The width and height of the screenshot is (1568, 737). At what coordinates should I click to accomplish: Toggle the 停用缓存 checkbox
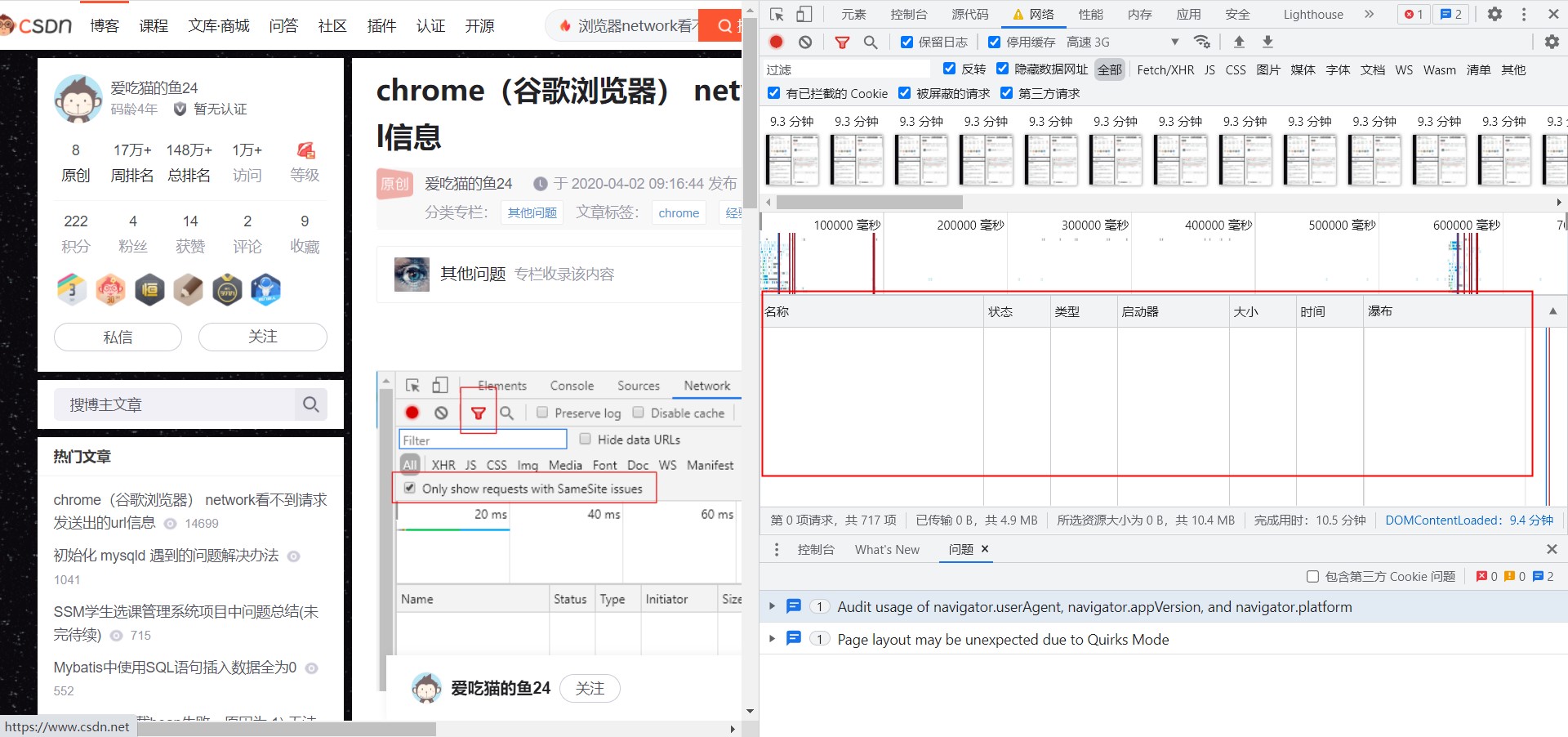click(x=994, y=42)
